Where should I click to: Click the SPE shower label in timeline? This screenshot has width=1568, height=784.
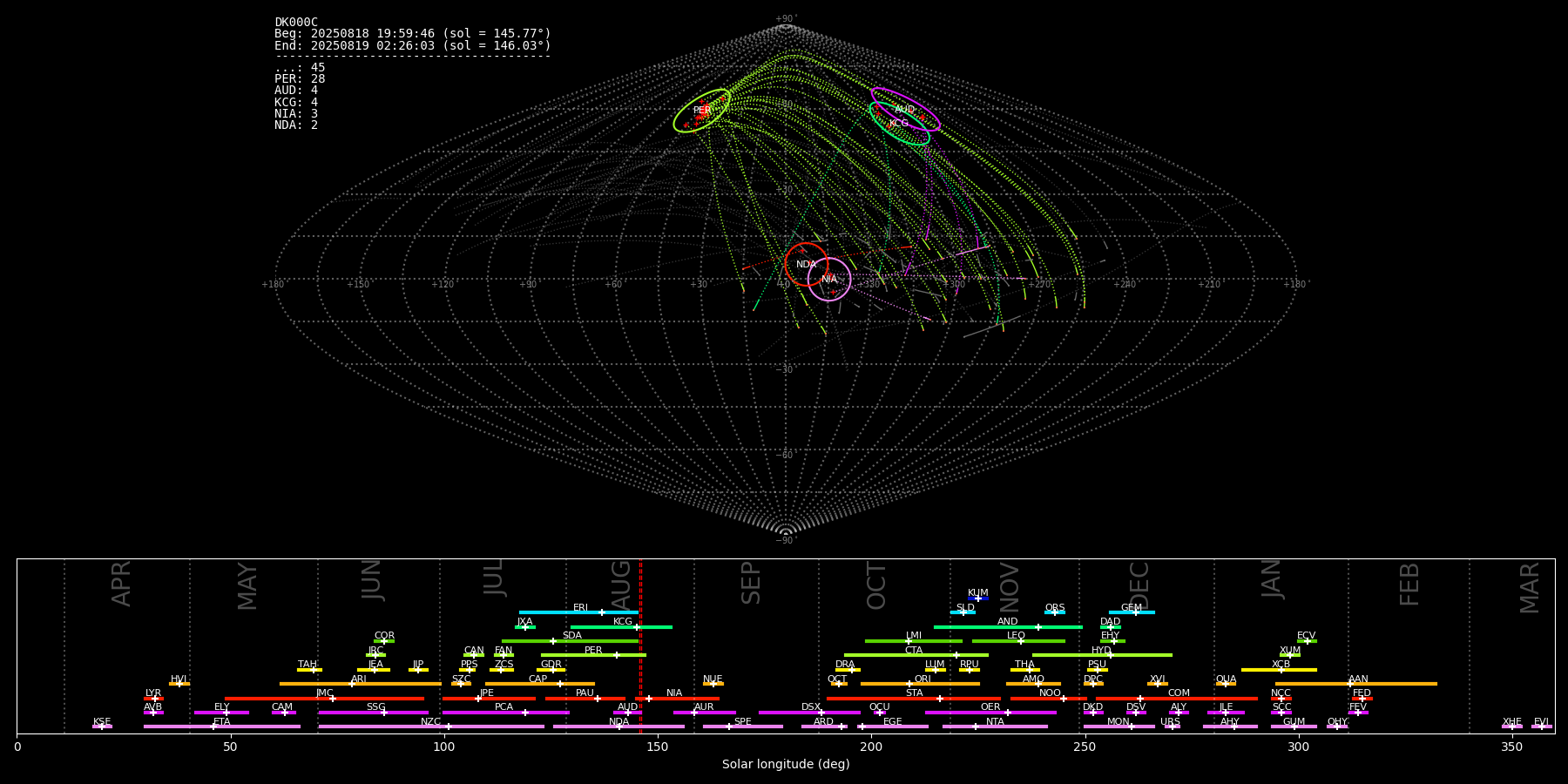pos(743,722)
